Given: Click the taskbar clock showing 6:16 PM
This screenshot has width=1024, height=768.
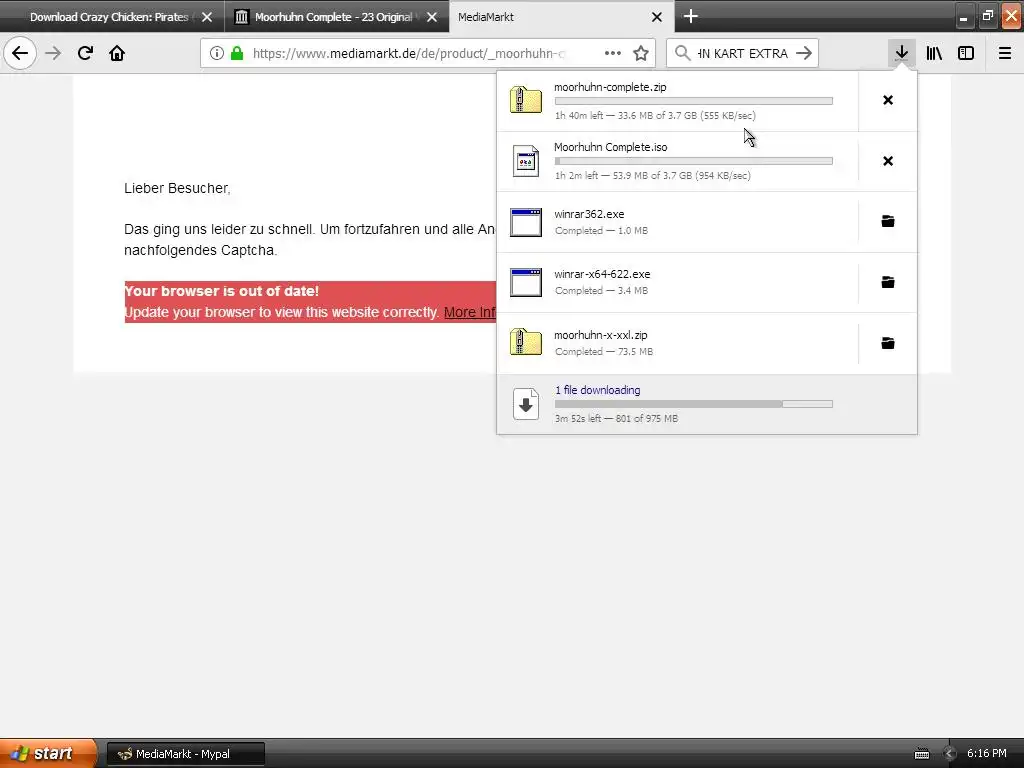Looking at the screenshot, I should (x=987, y=753).
